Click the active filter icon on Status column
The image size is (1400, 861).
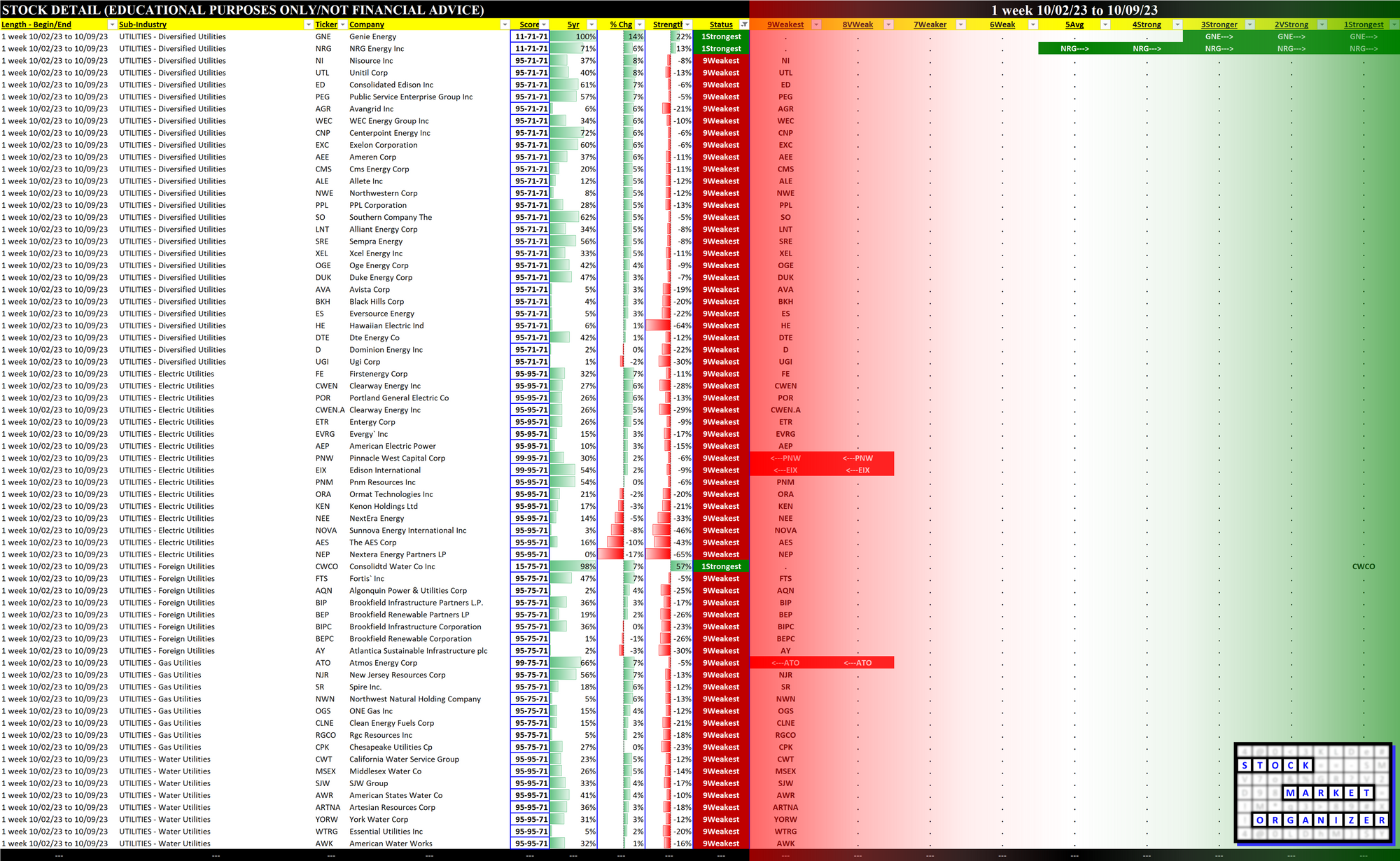pos(744,24)
